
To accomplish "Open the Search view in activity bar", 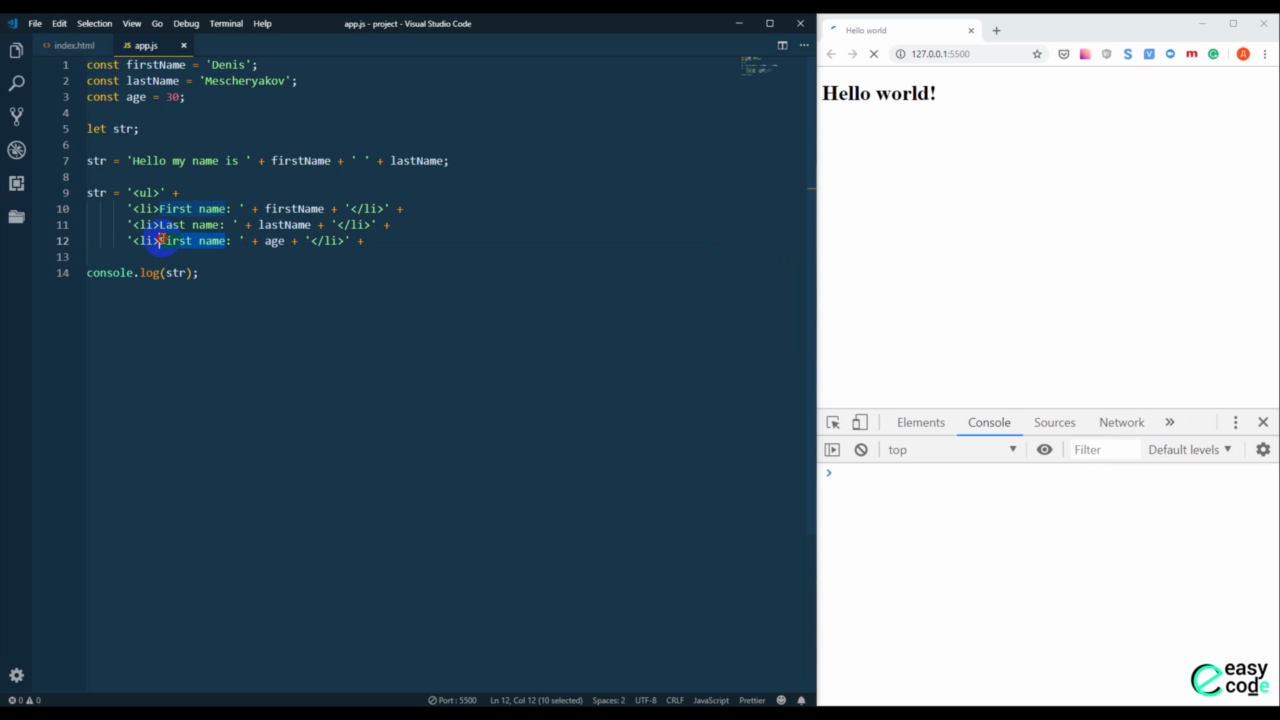I will 16,83.
